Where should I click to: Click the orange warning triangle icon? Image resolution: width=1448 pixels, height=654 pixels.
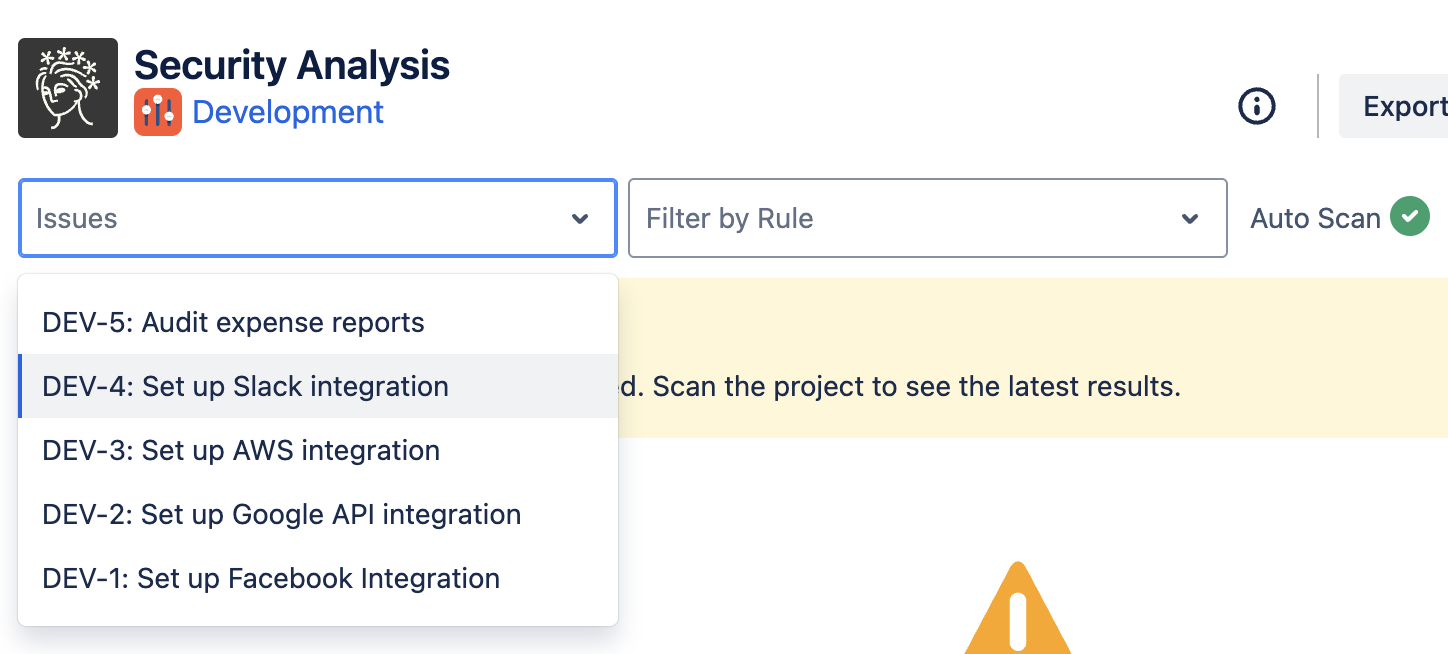tap(1018, 610)
